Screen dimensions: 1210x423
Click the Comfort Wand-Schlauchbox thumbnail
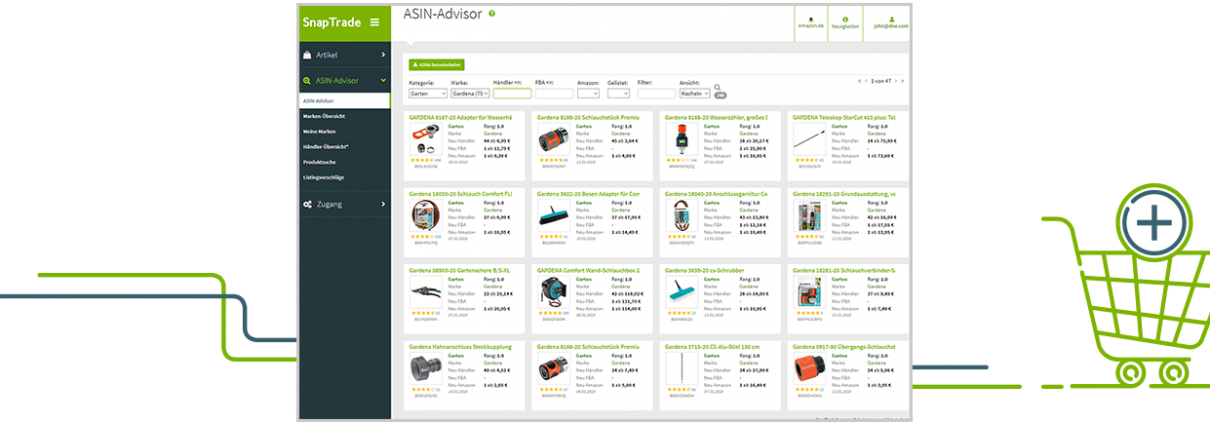[553, 293]
